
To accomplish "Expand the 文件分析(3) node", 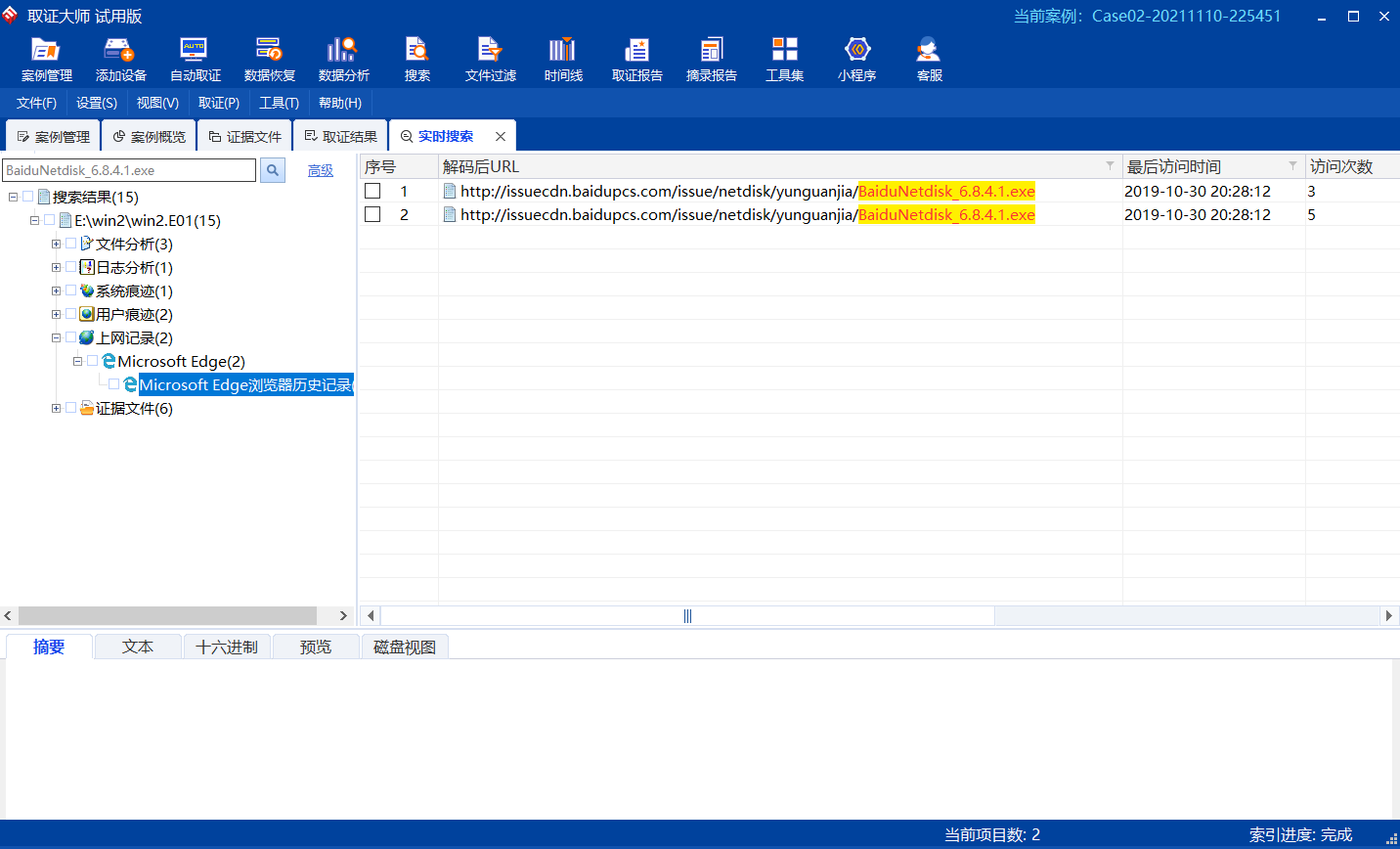I will click(x=56, y=244).
